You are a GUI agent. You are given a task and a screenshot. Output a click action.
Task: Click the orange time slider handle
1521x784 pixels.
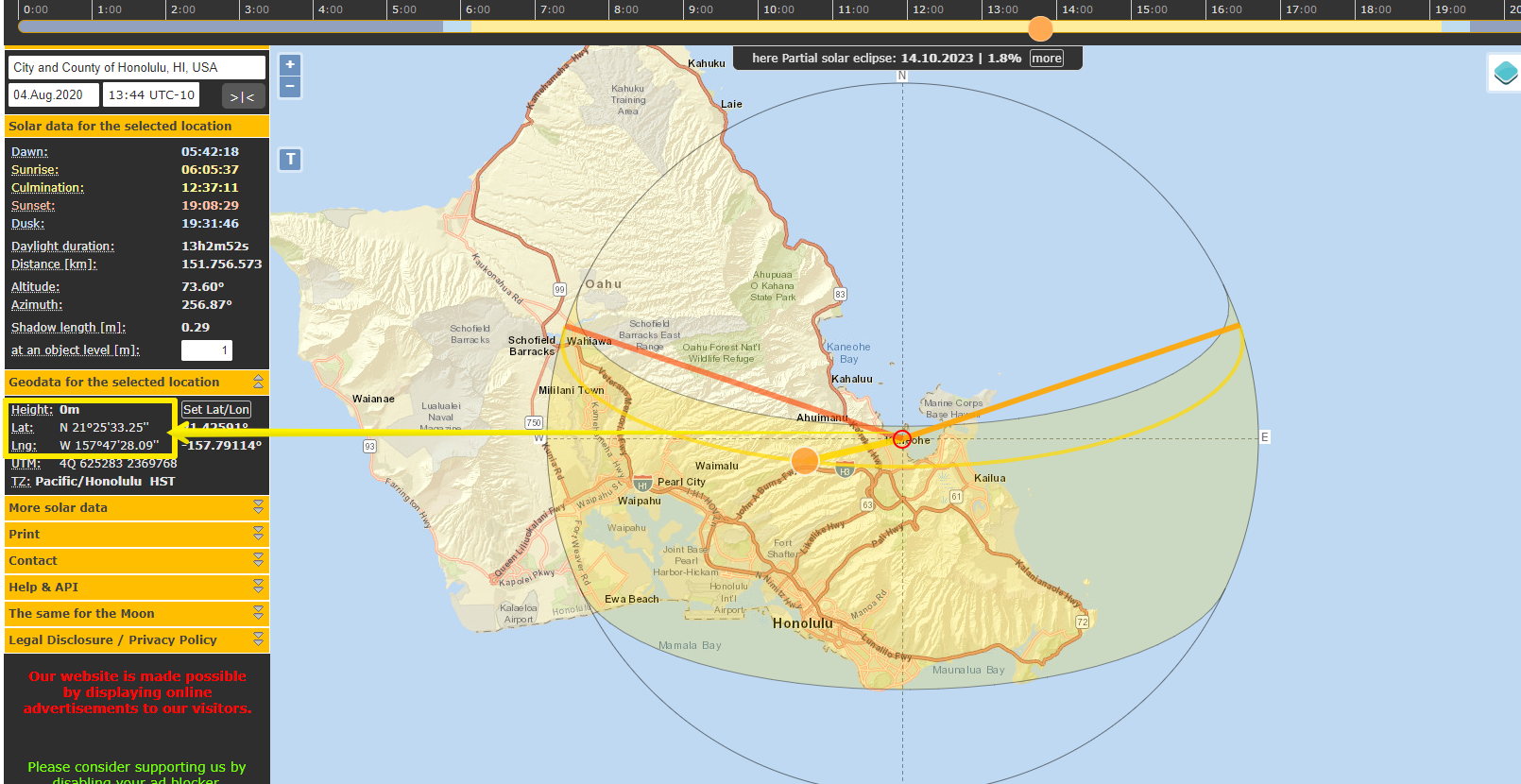[x=1040, y=28]
